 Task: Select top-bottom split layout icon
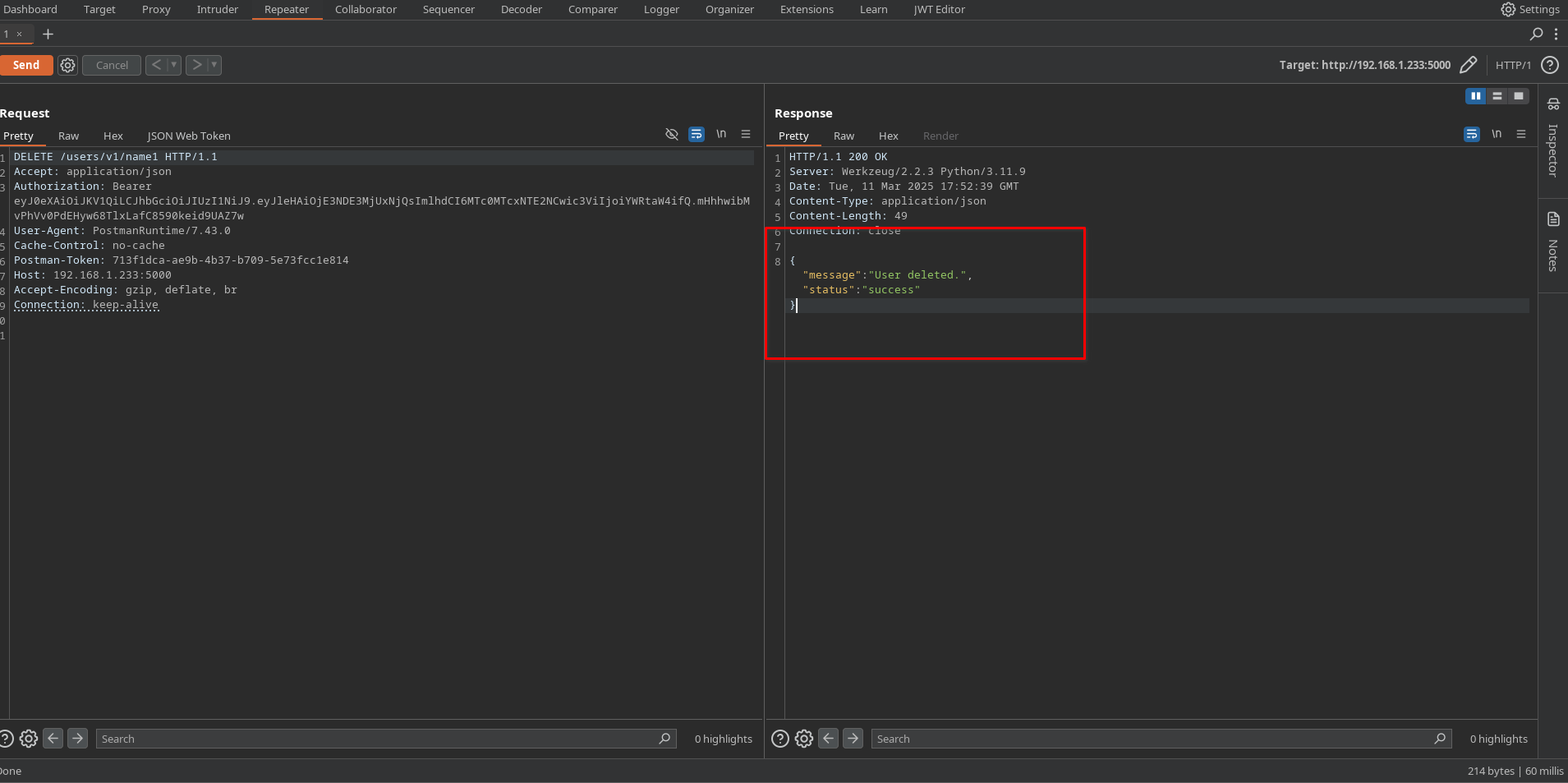(1497, 96)
